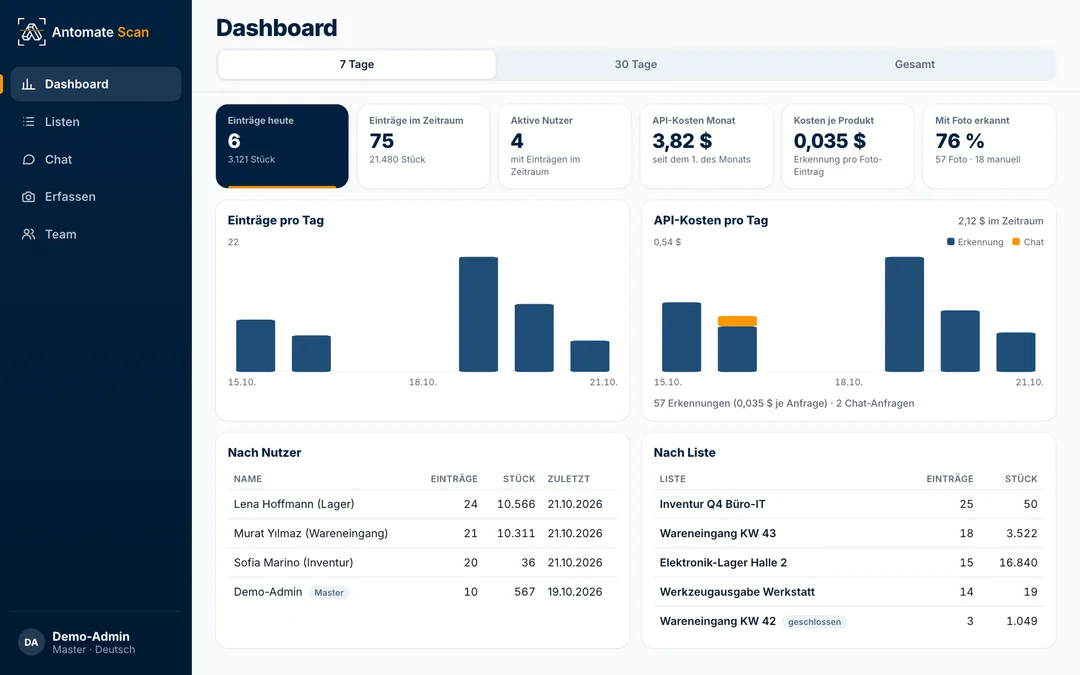The height and width of the screenshot is (675, 1080).
Task: Select the Einträge heute card
Action: pyautogui.click(x=282, y=146)
